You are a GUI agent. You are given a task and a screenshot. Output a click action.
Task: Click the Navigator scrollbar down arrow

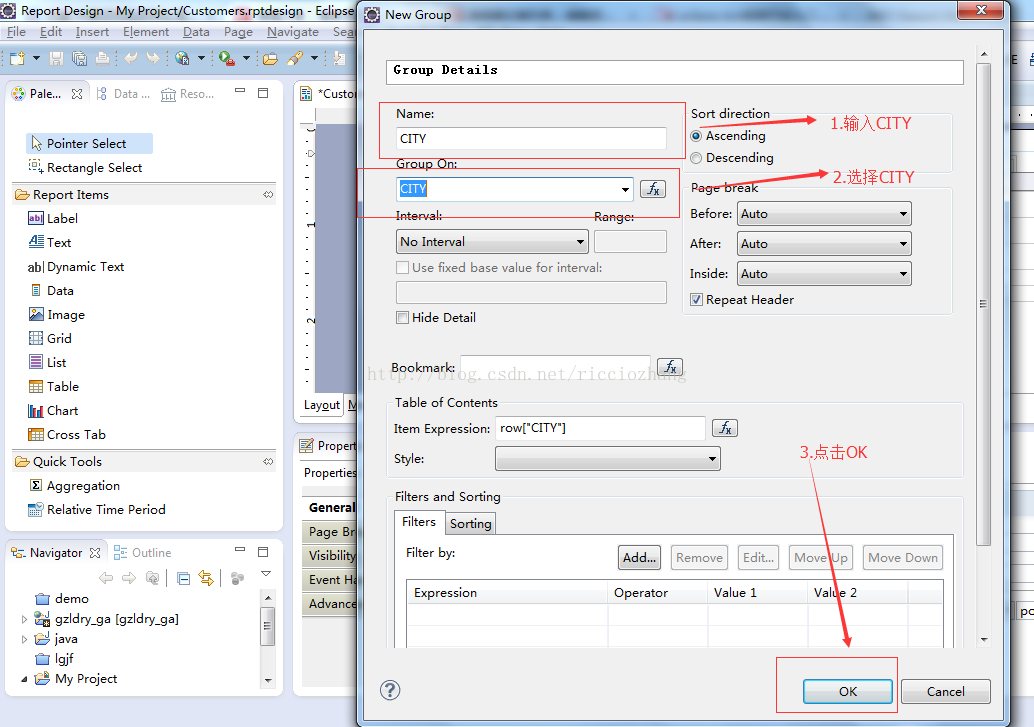[x=268, y=680]
